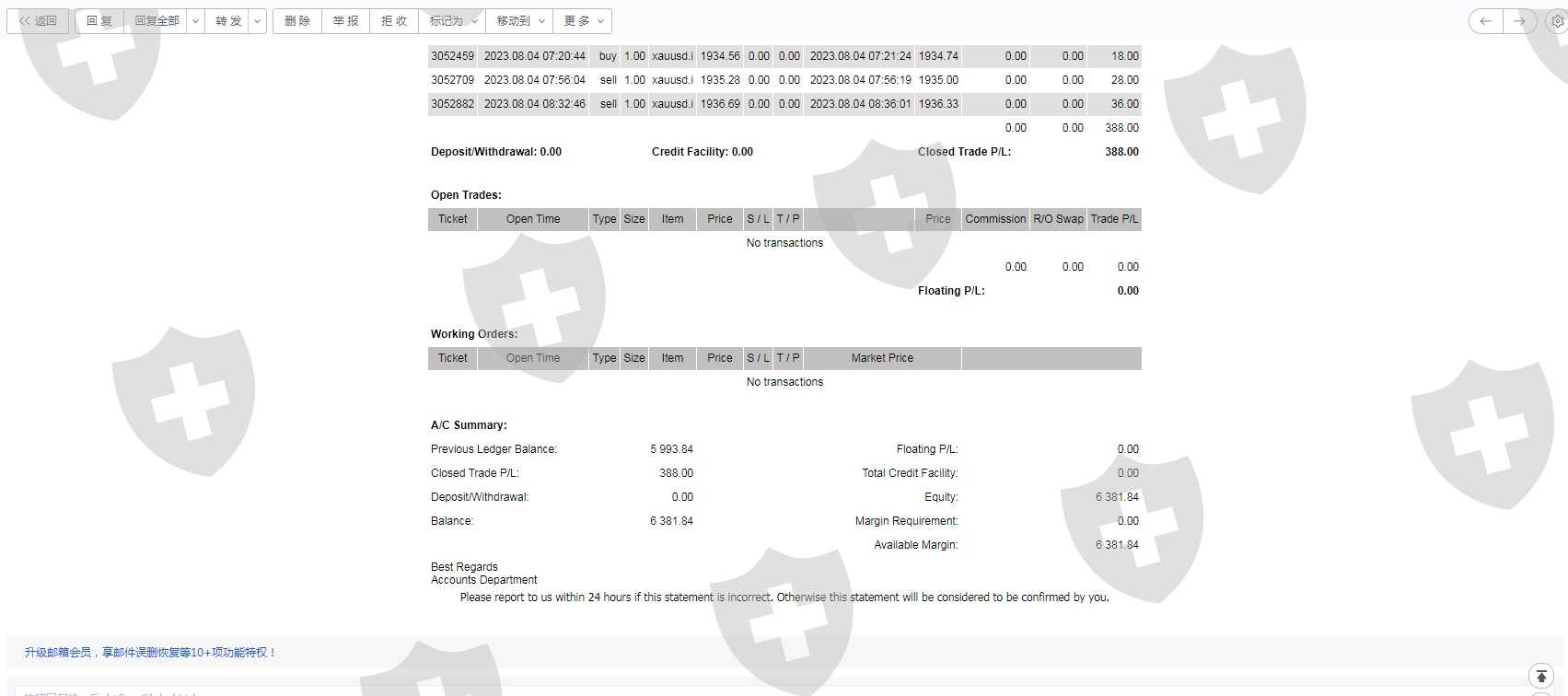
Task: Go to the previous email with left arrow
Action: coord(1486,21)
